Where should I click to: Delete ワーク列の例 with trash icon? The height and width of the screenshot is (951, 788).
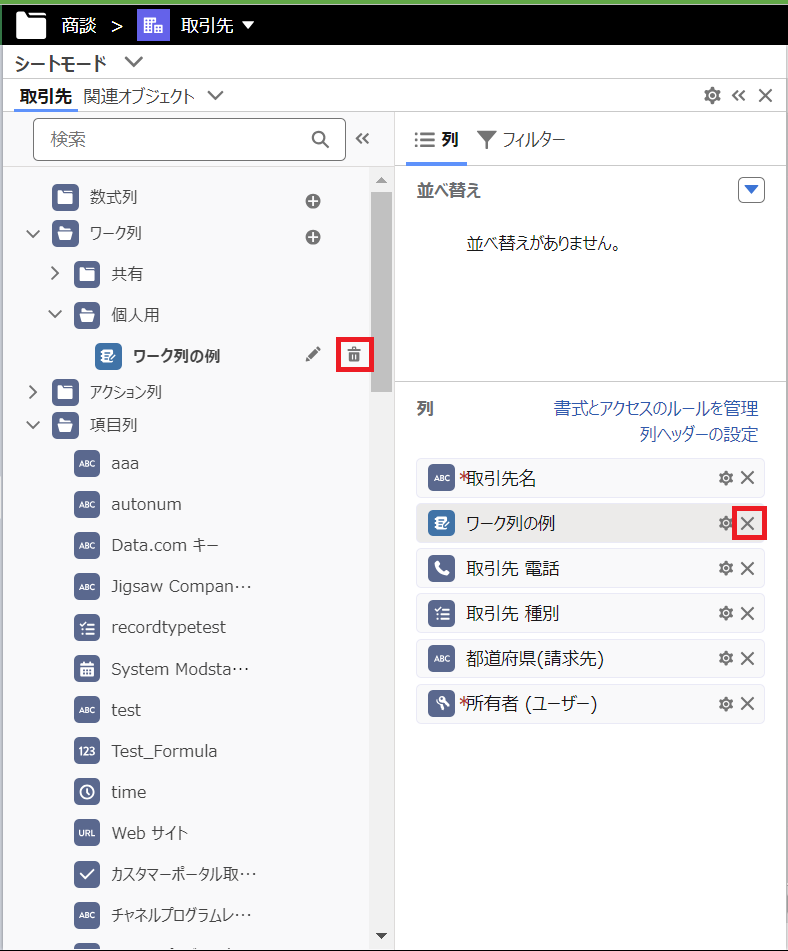tap(354, 355)
